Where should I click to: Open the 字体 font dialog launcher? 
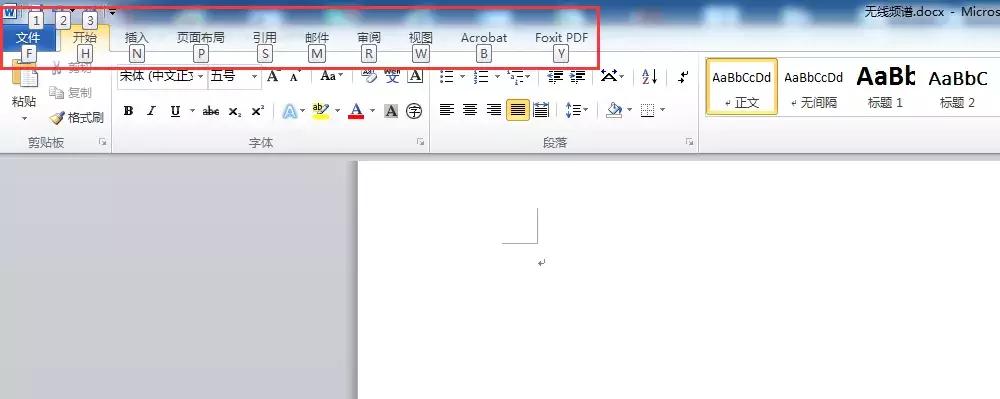coord(420,143)
